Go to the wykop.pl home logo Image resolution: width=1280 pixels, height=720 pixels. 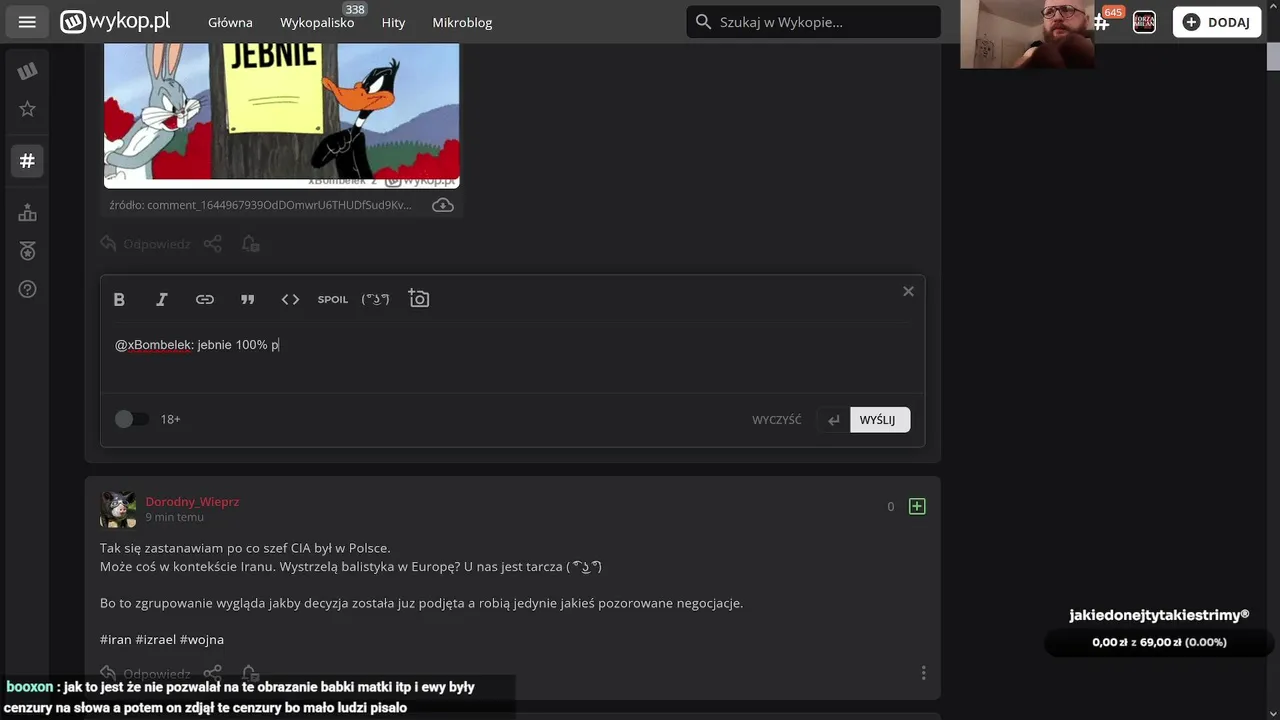pyautogui.click(x=114, y=21)
